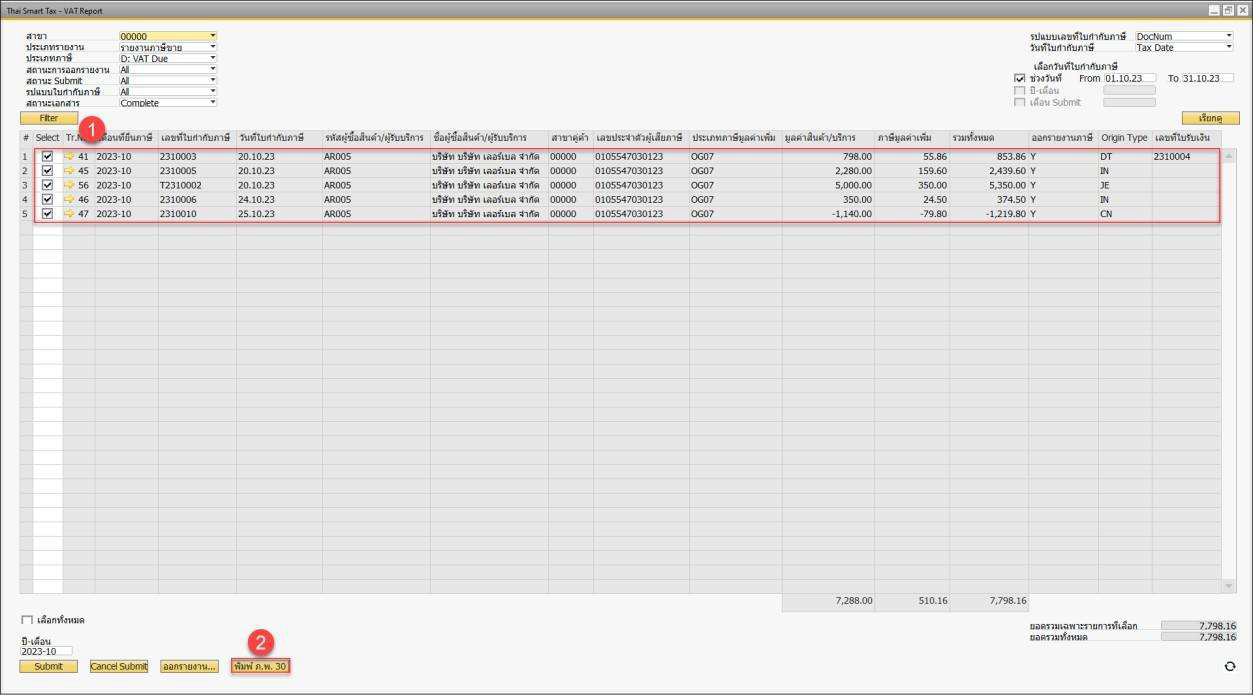Click the เรียกดู browse button
1253x695 pixels.
[x=1210, y=118]
